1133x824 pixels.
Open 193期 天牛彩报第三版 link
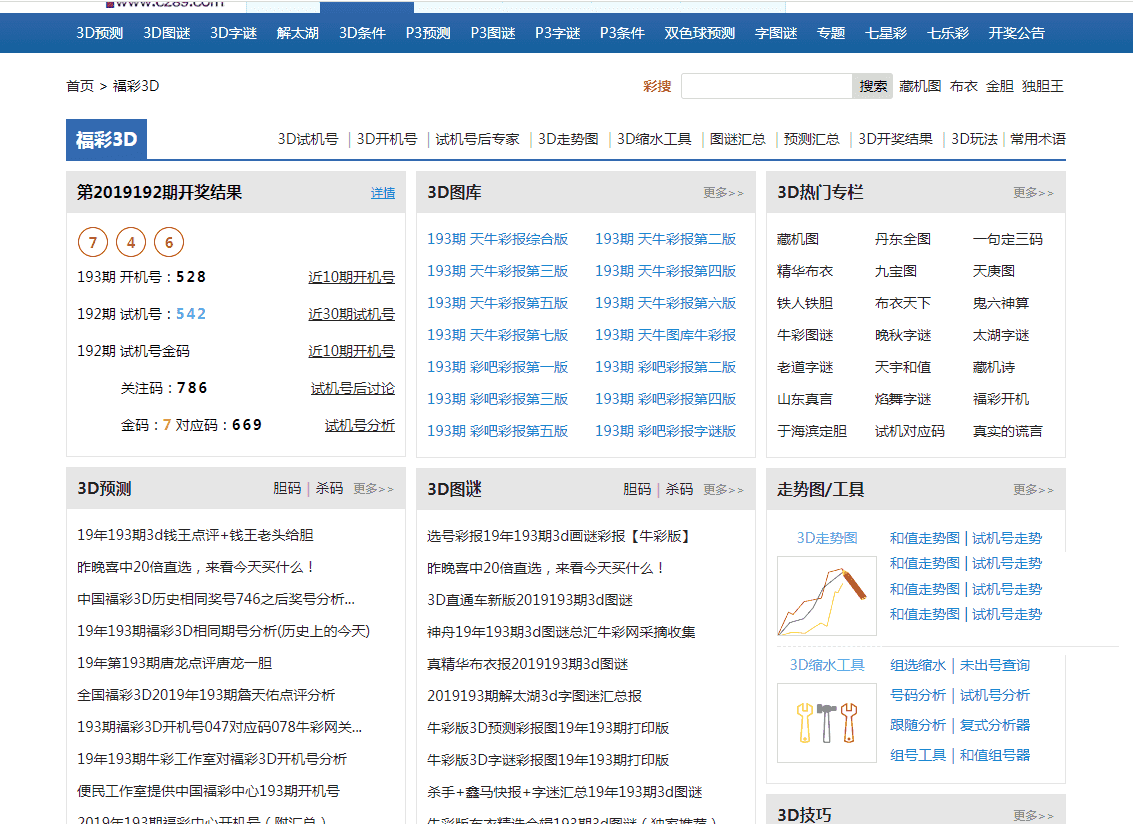497,271
